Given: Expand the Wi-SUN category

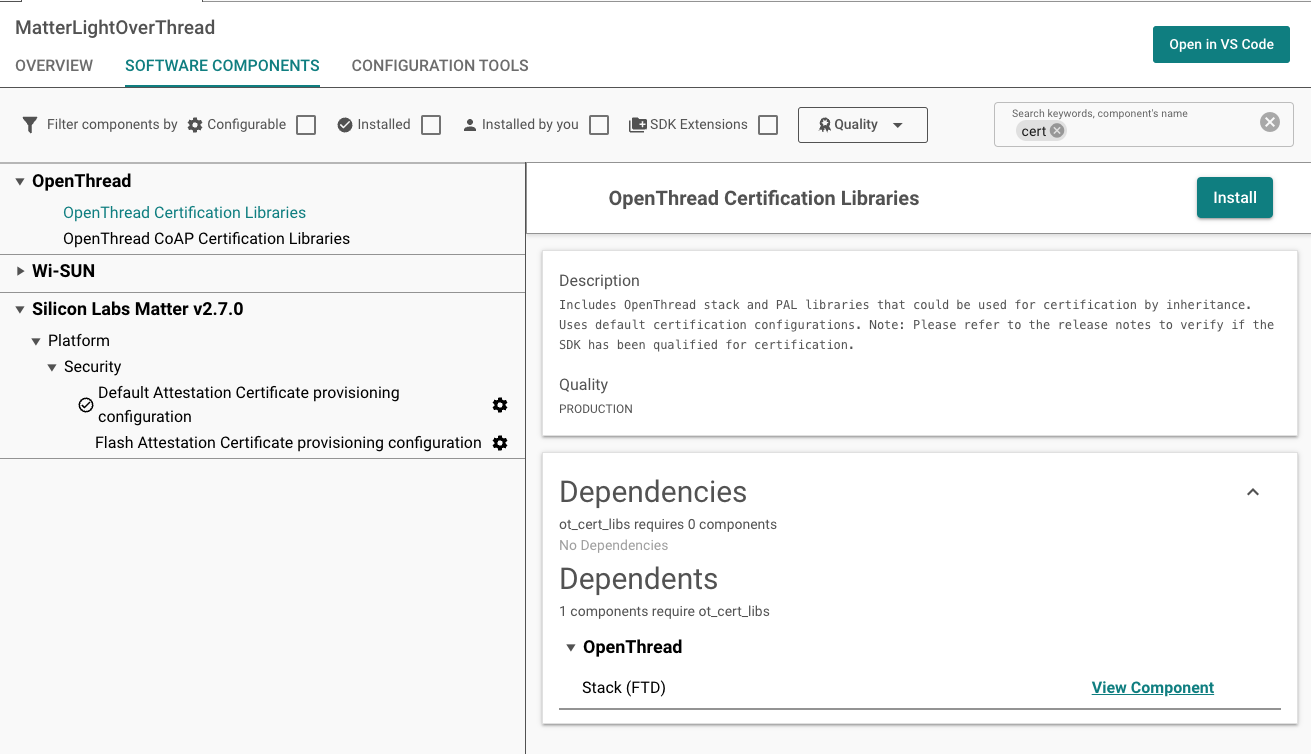Looking at the screenshot, I should (20, 270).
